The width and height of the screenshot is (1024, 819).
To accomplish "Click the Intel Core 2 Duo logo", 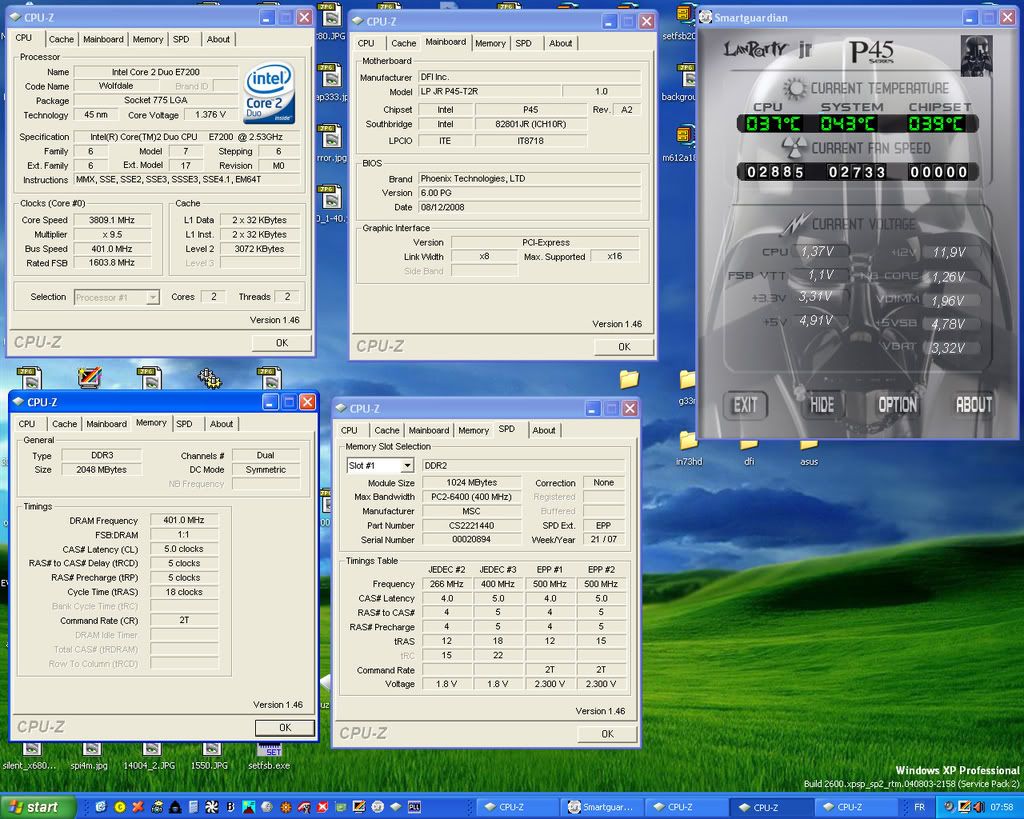I will 268,92.
